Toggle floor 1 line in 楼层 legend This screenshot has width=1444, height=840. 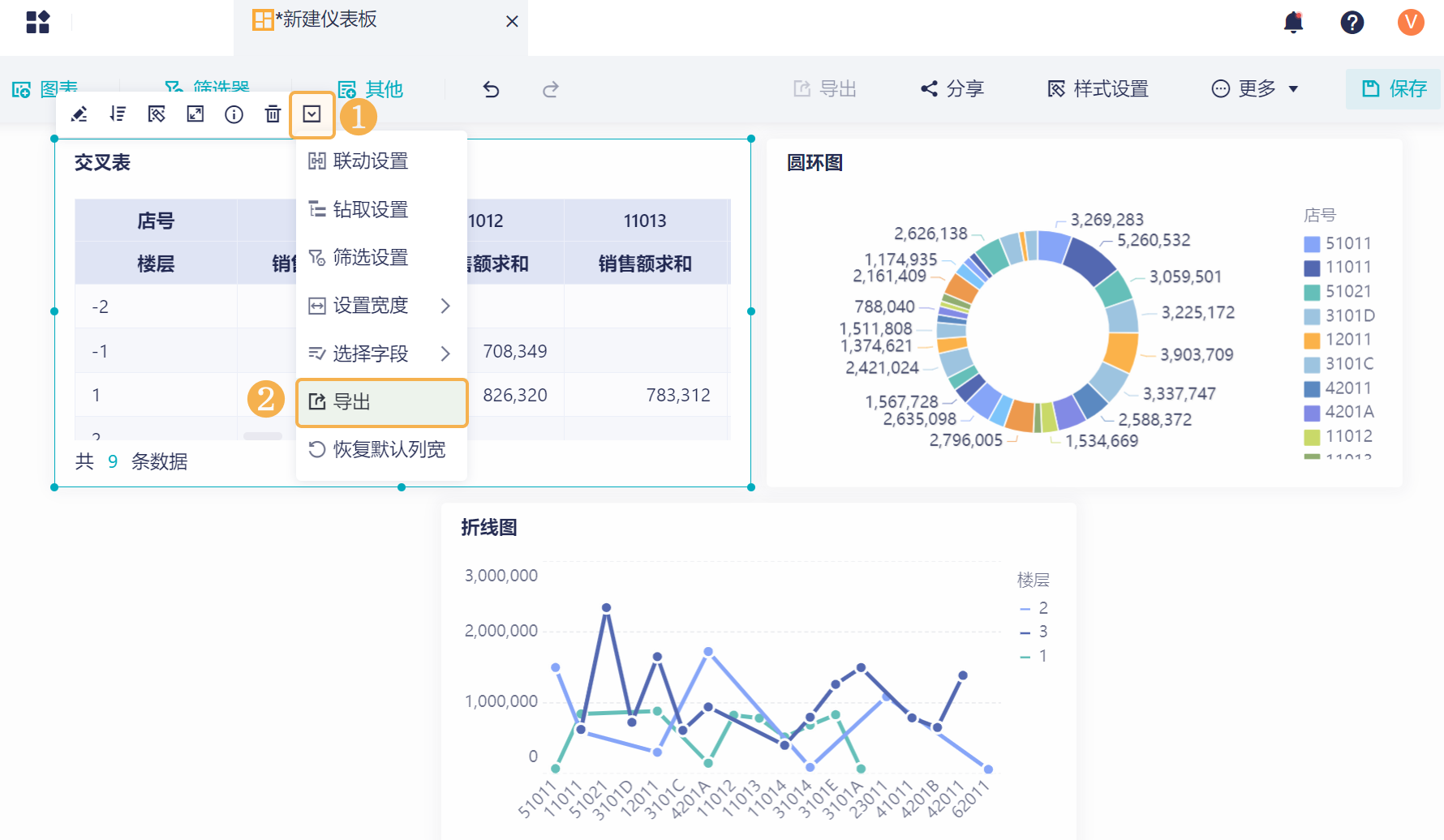click(x=1034, y=656)
